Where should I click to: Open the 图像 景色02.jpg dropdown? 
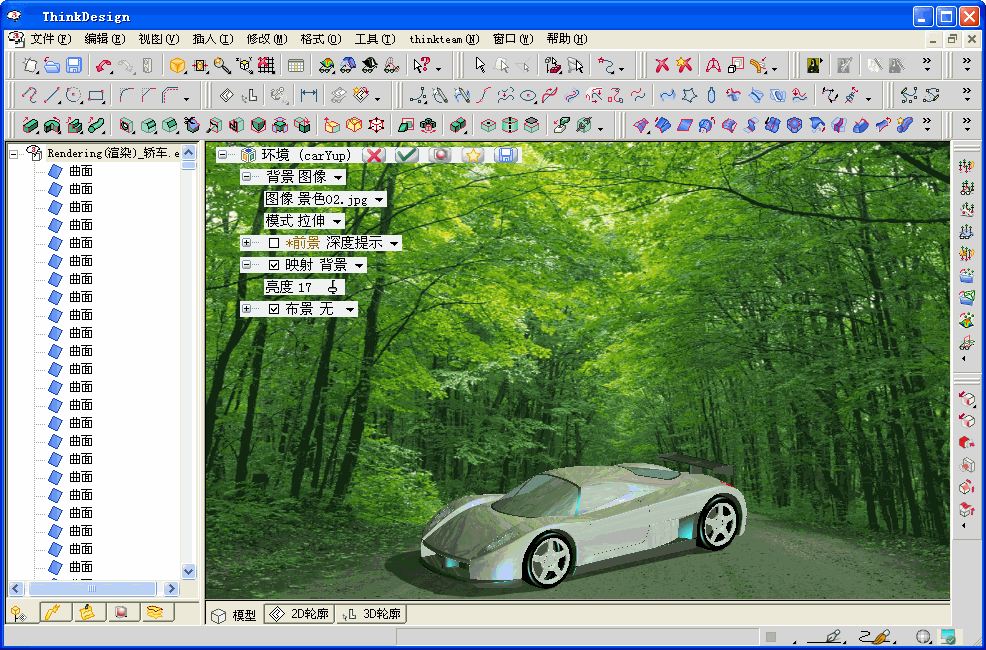[379, 200]
